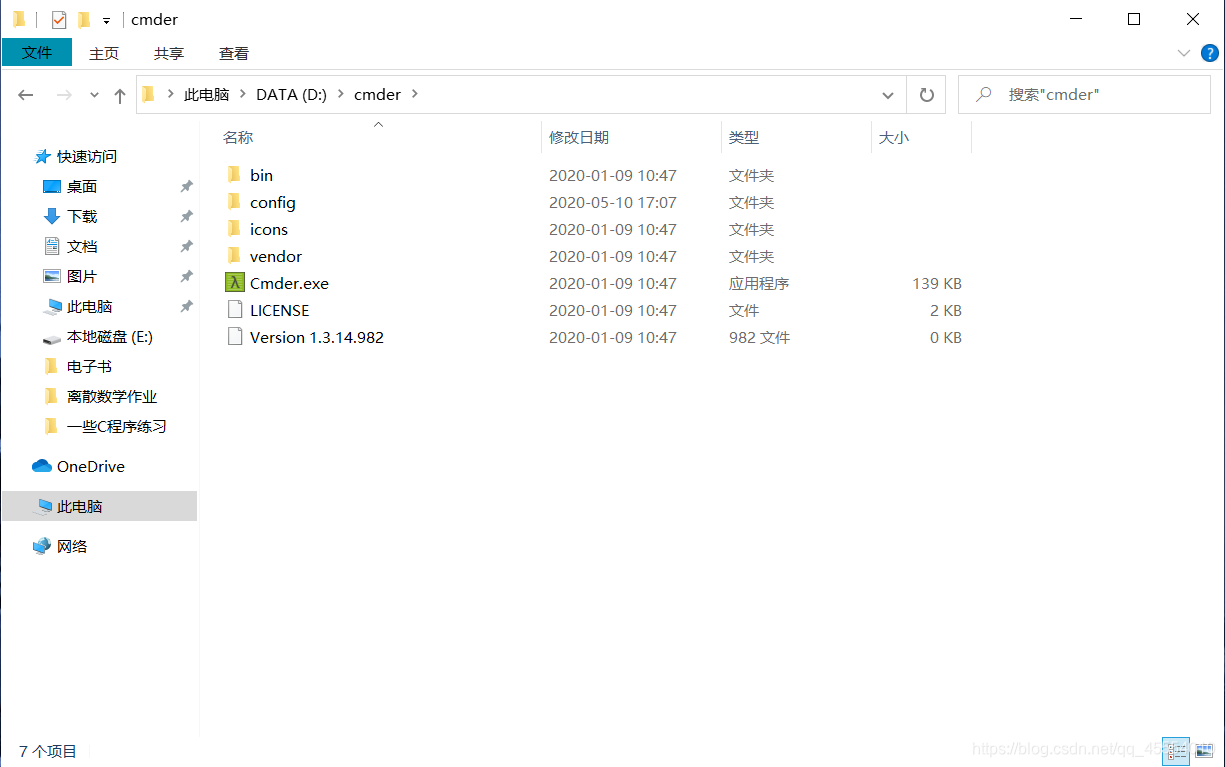Click the search magnifier icon
Viewport: 1225px width, 767px height.
(x=984, y=94)
